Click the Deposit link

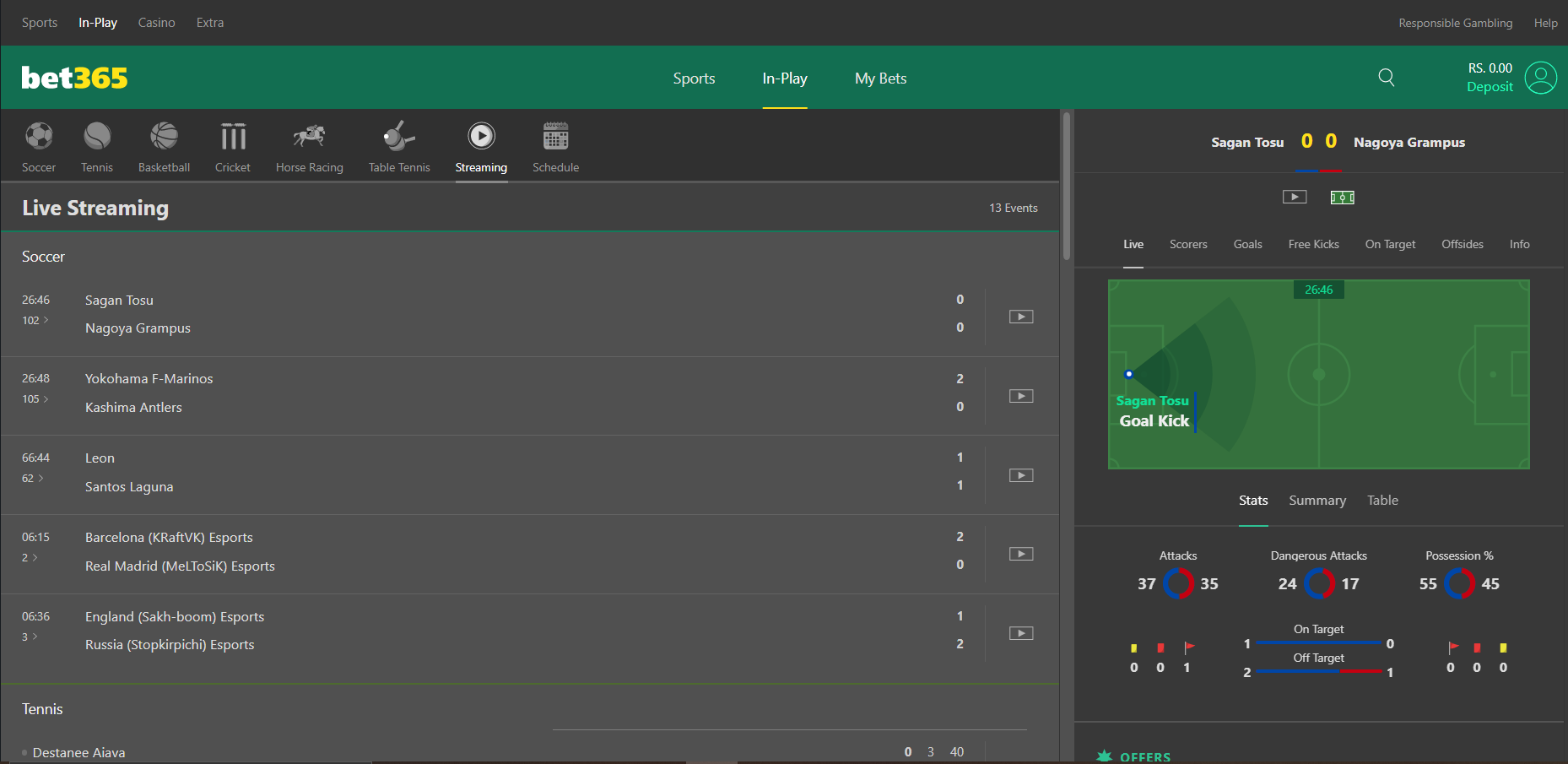click(1490, 87)
